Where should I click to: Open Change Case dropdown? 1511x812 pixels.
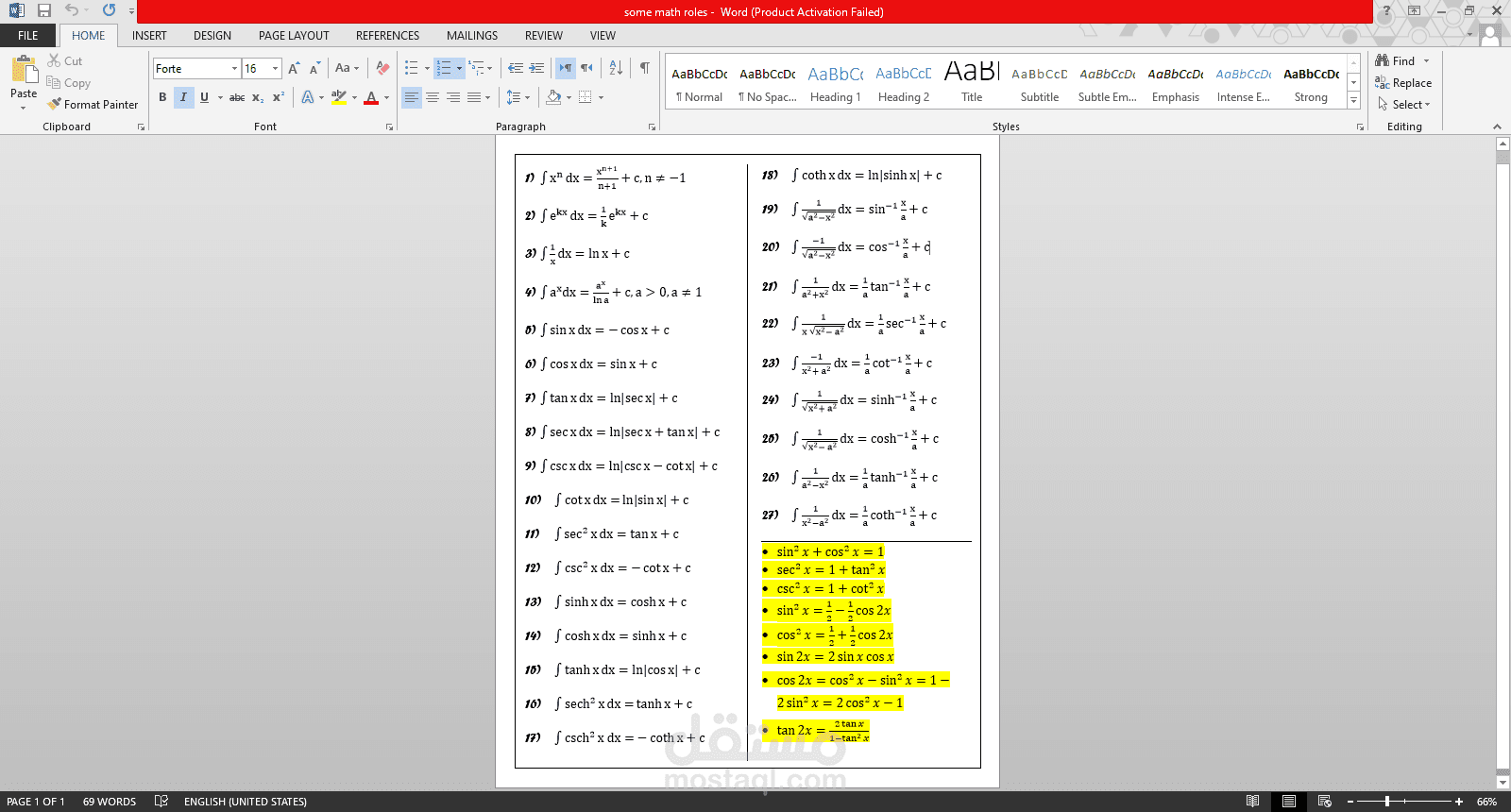[347, 68]
